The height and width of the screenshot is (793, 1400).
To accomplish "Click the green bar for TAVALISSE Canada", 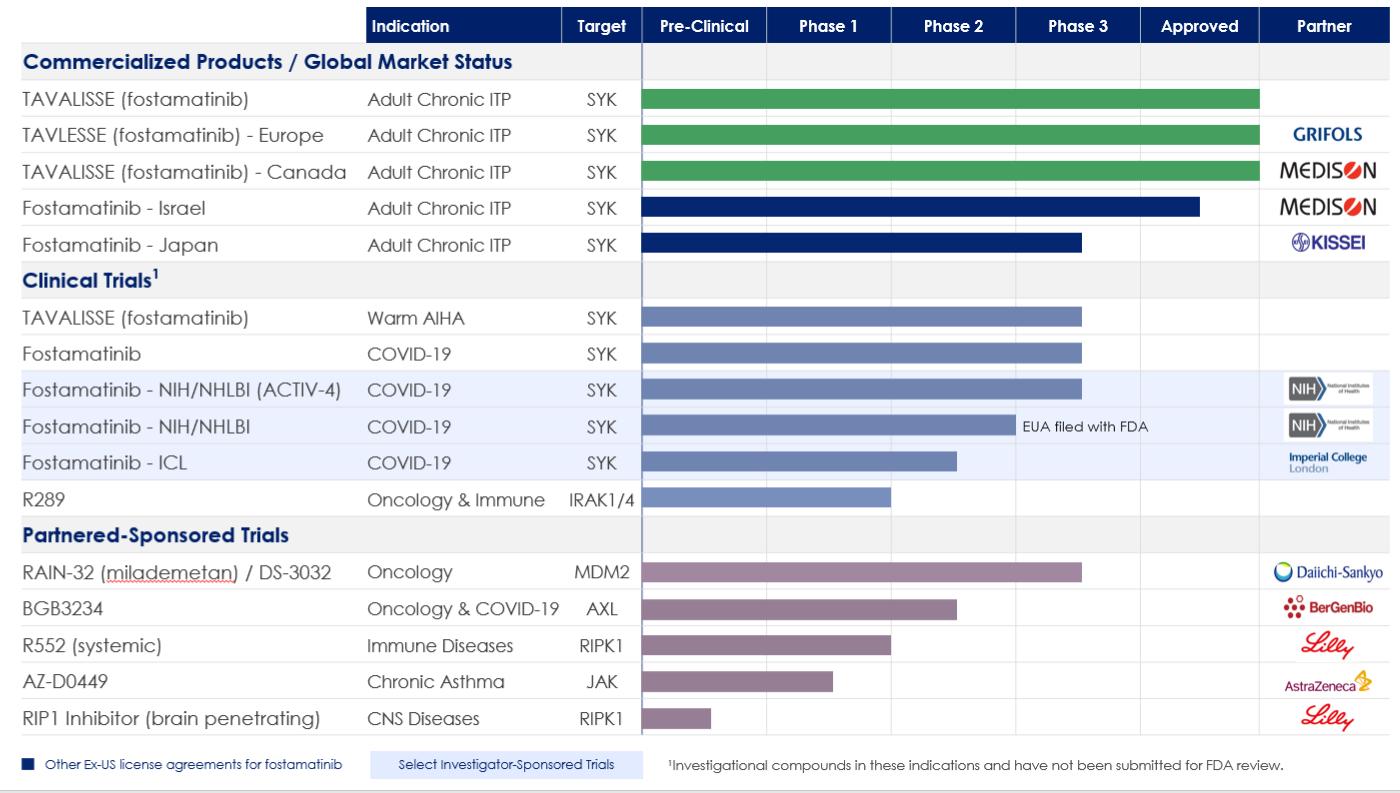I will pyautogui.click(x=951, y=171).
